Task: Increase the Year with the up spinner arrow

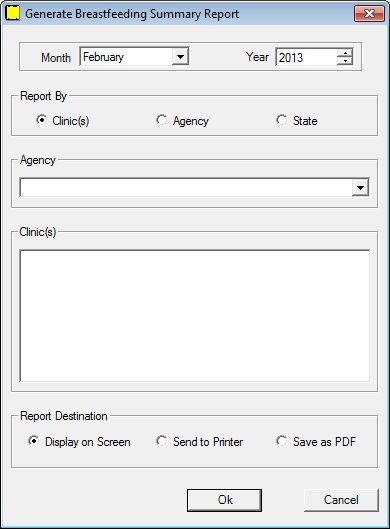Action: pos(345,52)
